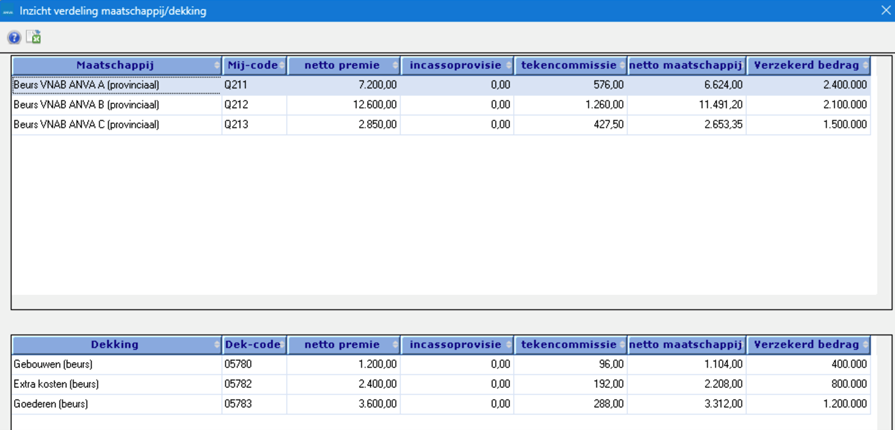
Task: Click Dek-code cell 05780
Action: (255, 364)
